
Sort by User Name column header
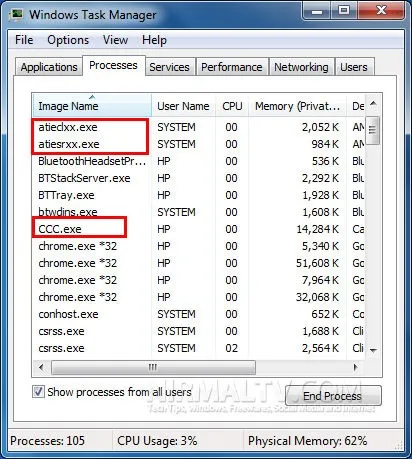183,106
